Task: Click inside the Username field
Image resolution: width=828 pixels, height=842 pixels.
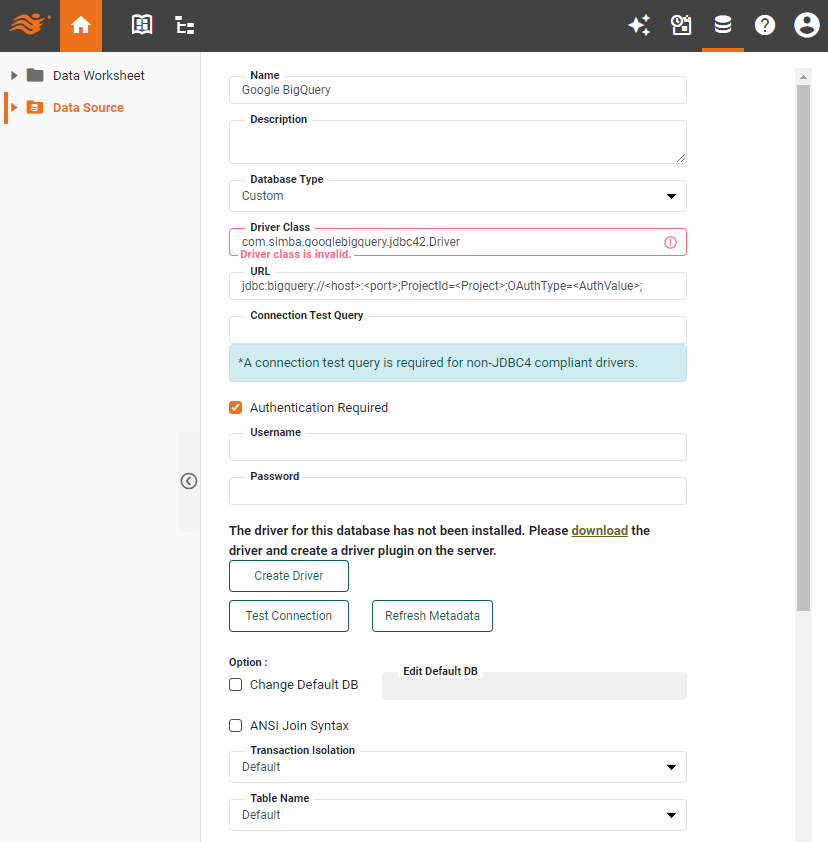Action: point(457,447)
